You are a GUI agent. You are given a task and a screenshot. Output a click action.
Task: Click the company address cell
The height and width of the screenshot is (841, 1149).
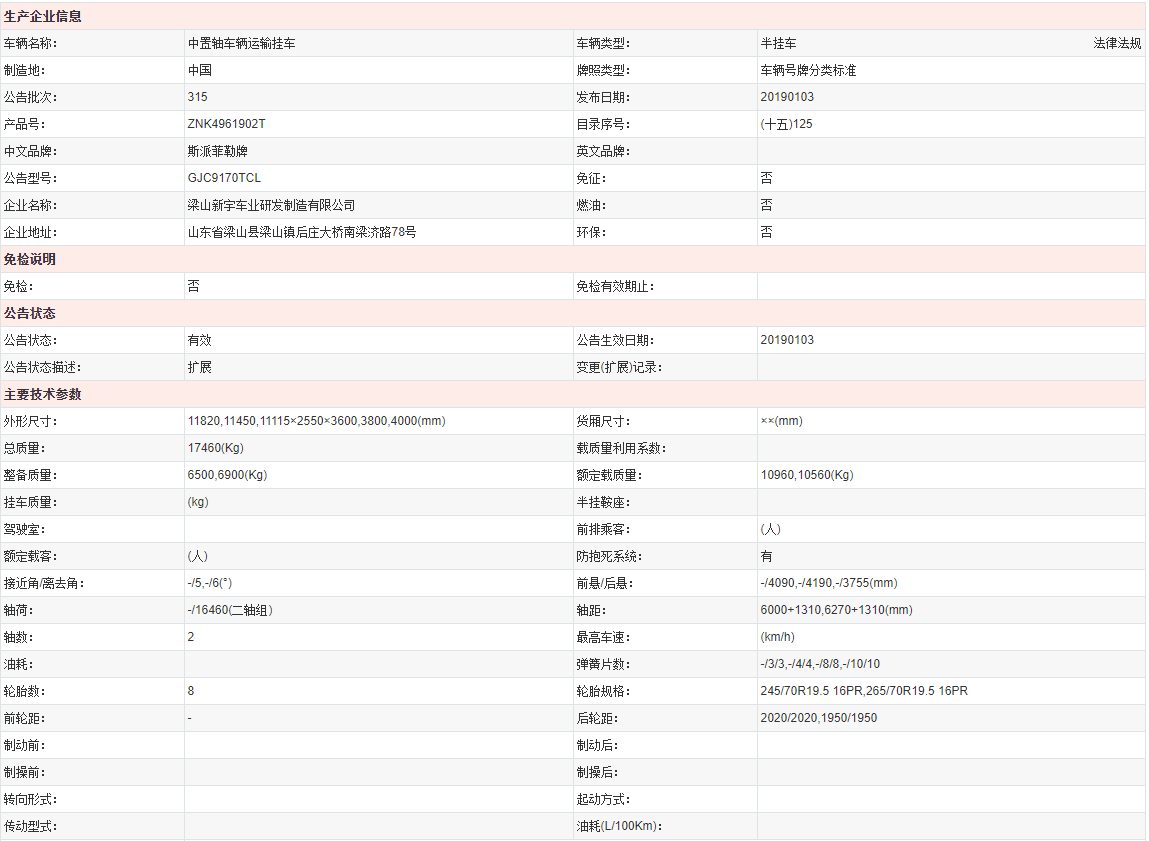[x=301, y=233]
